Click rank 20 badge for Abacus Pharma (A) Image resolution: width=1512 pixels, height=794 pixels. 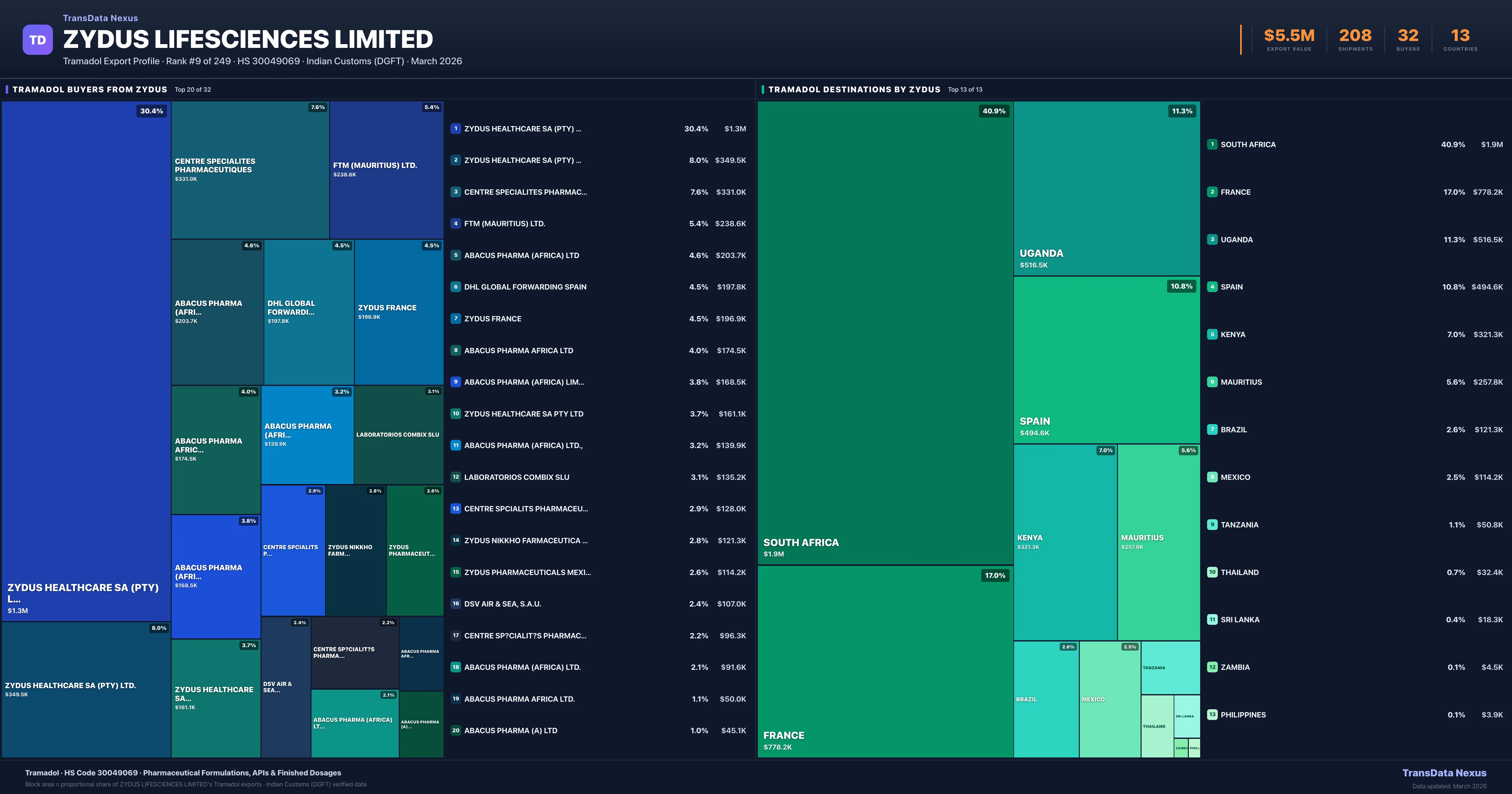click(455, 731)
